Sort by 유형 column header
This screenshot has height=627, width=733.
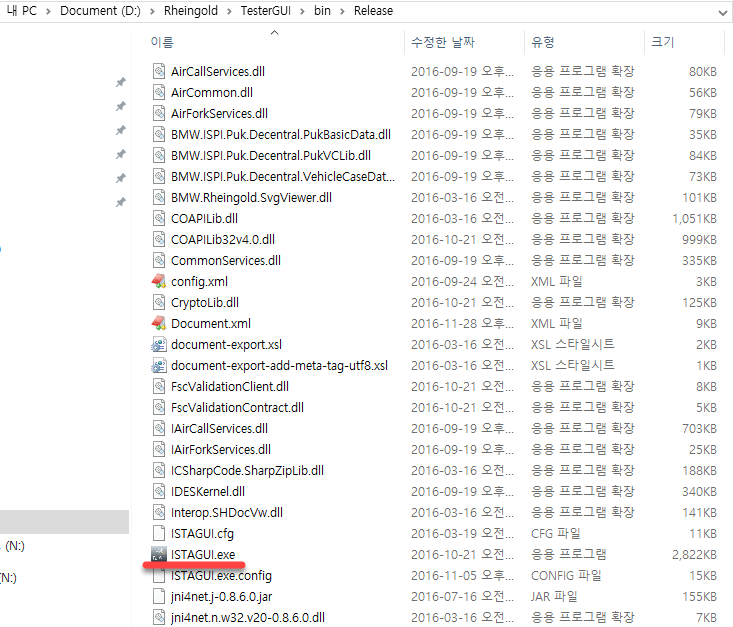coord(543,42)
